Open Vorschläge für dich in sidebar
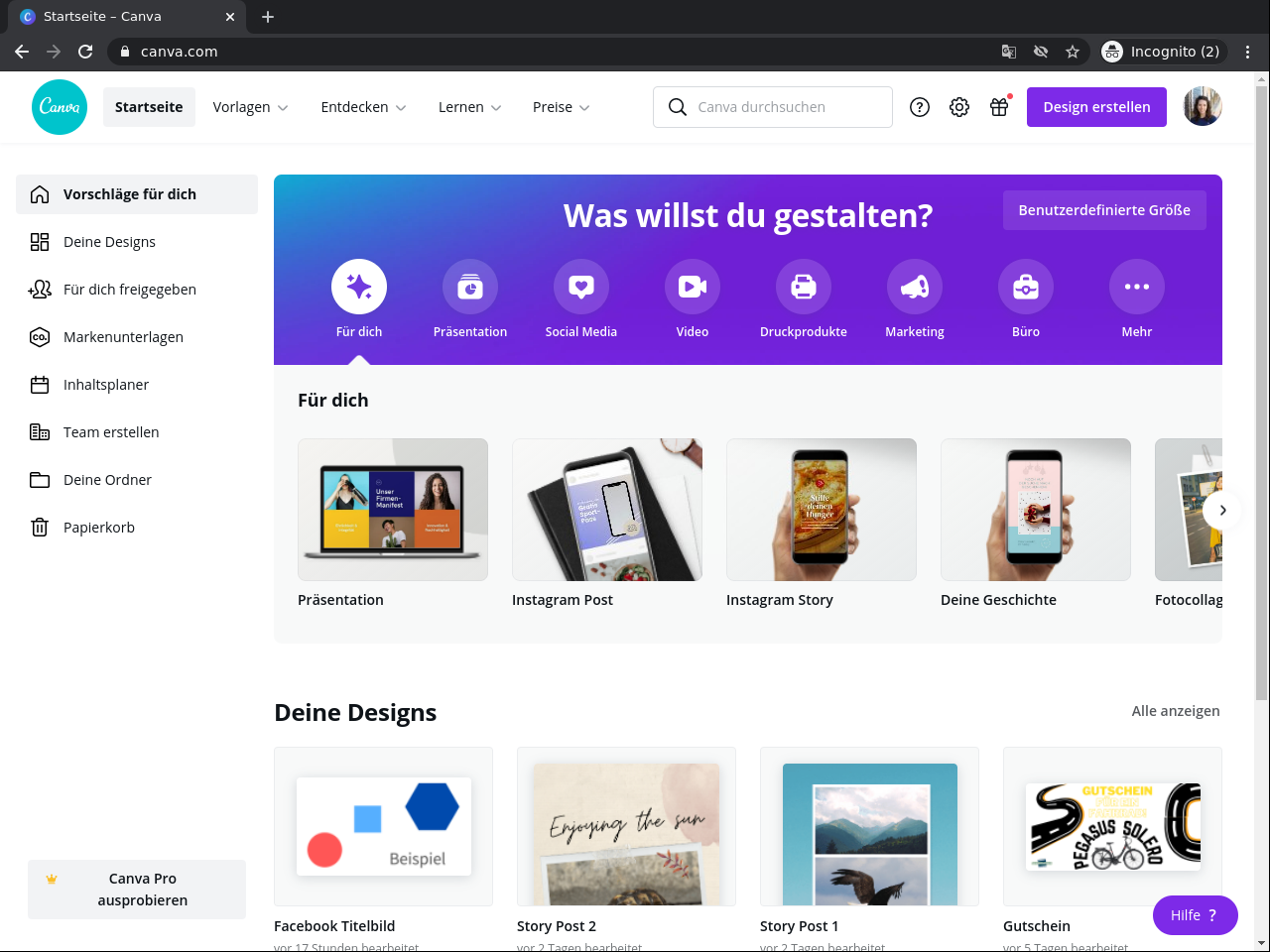The height and width of the screenshot is (952, 1270). coord(137,194)
